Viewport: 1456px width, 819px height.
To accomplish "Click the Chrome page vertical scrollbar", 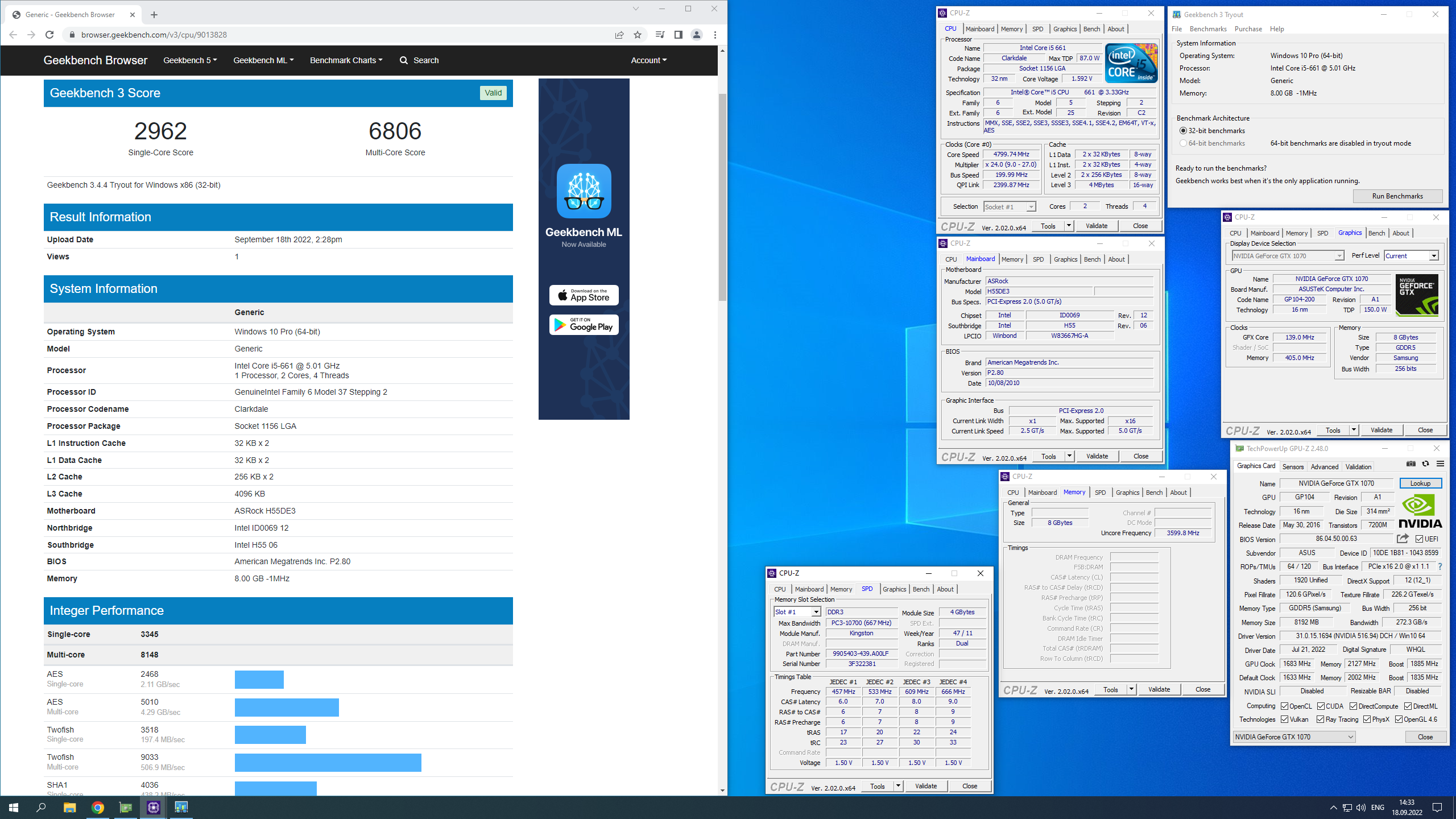I will click(722, 197).
